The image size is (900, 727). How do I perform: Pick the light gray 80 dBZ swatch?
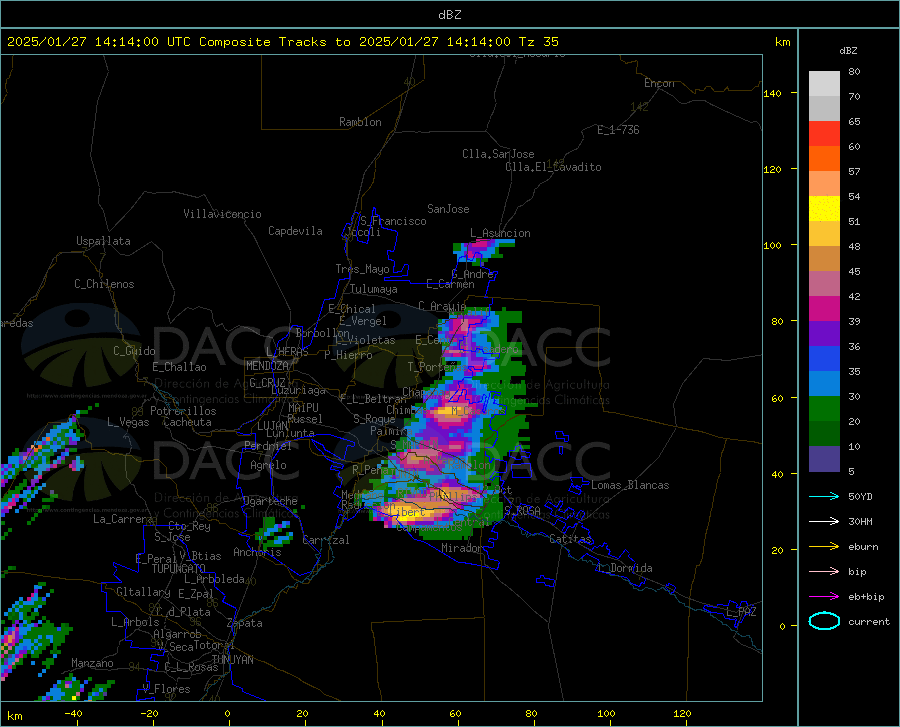(x=824, y=83)
